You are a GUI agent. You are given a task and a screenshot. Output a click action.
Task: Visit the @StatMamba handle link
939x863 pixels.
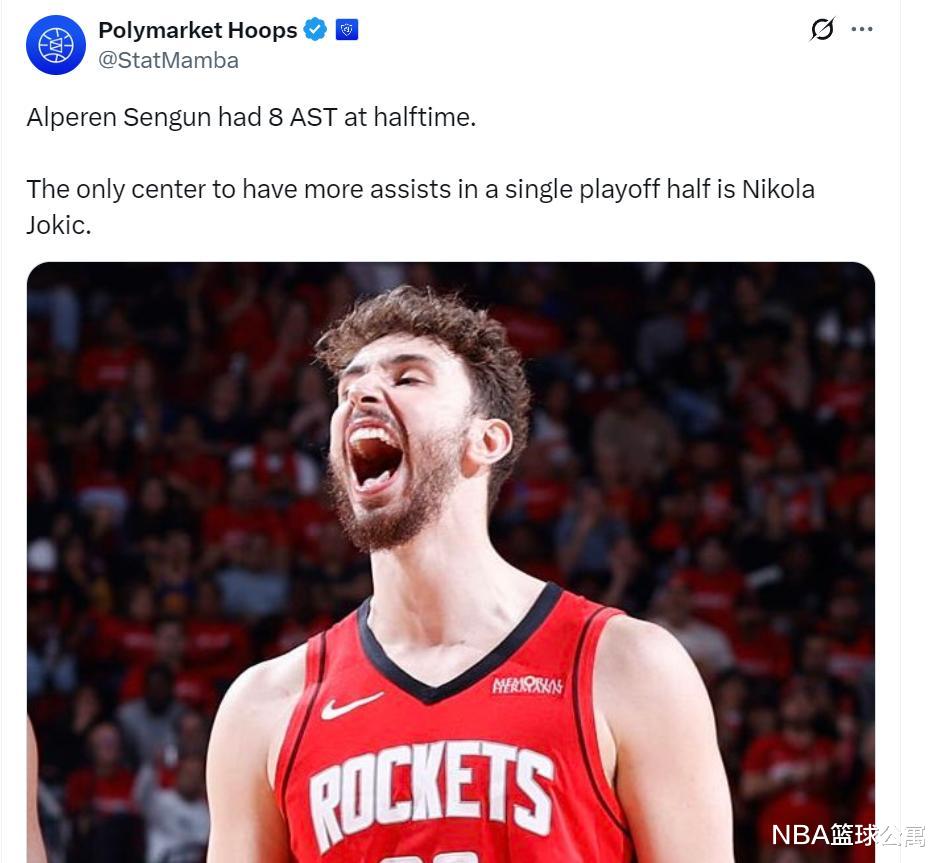[168, 60]
